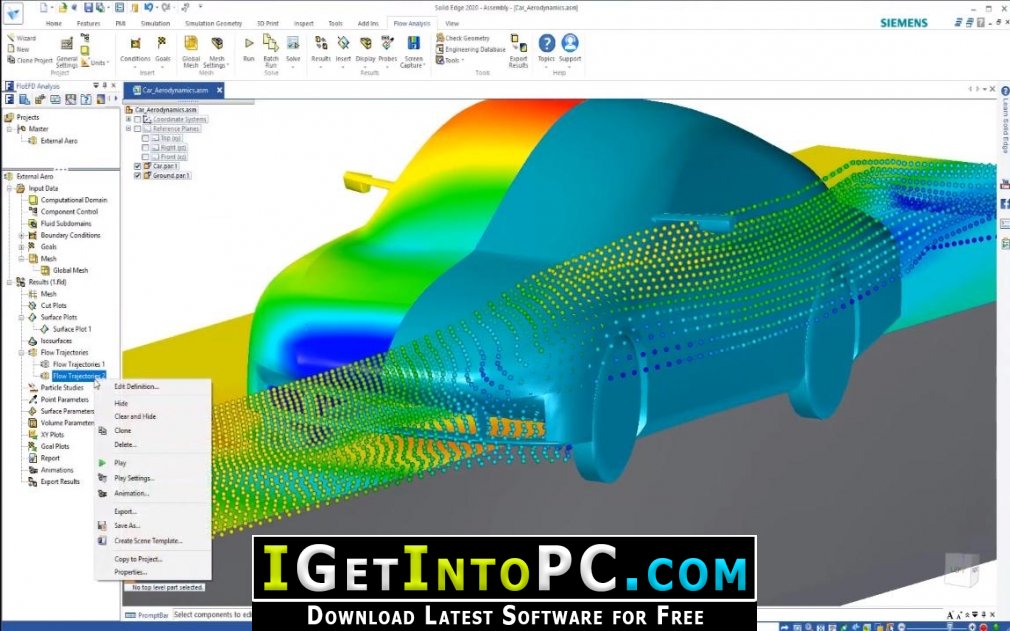Open Report in the results tree
Viewport: 1010px width, 631px height.
pyautogui.click(x=44, y=458)
